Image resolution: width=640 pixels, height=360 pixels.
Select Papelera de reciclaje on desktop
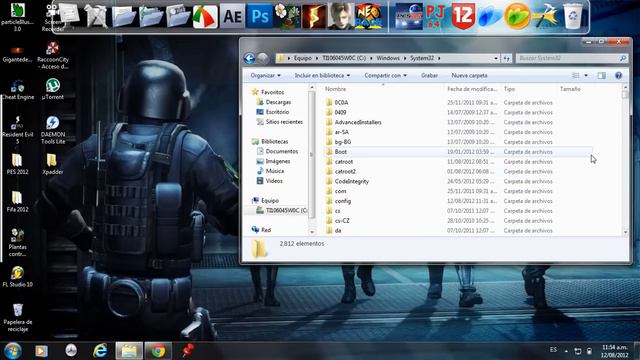18,317
